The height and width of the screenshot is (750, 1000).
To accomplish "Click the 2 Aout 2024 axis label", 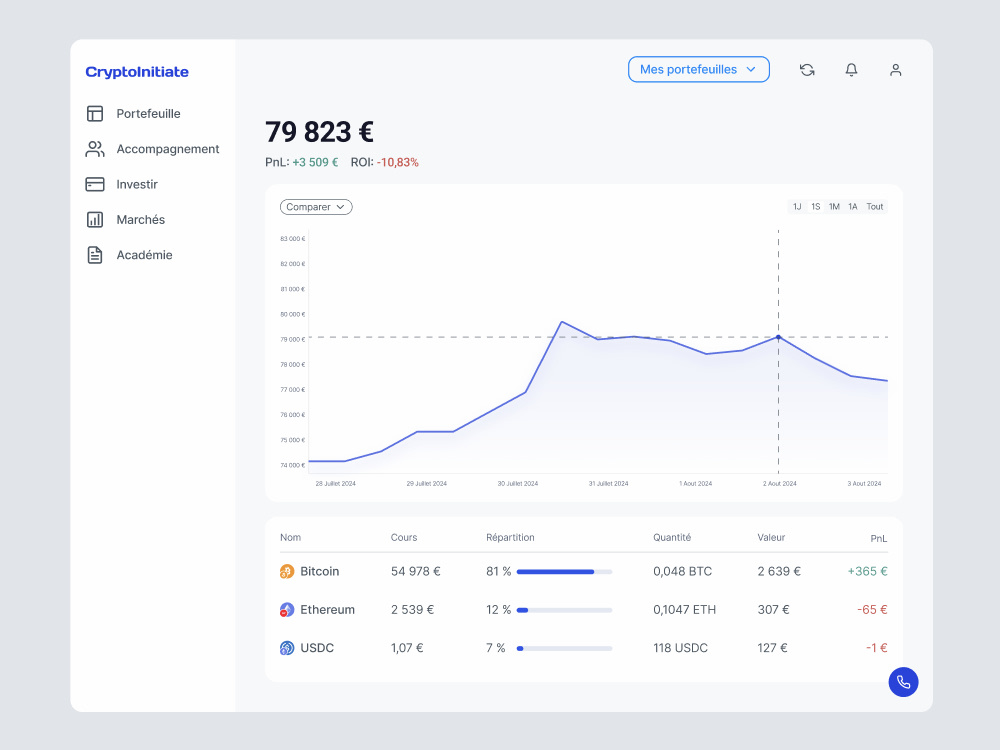I will [779, 483].
